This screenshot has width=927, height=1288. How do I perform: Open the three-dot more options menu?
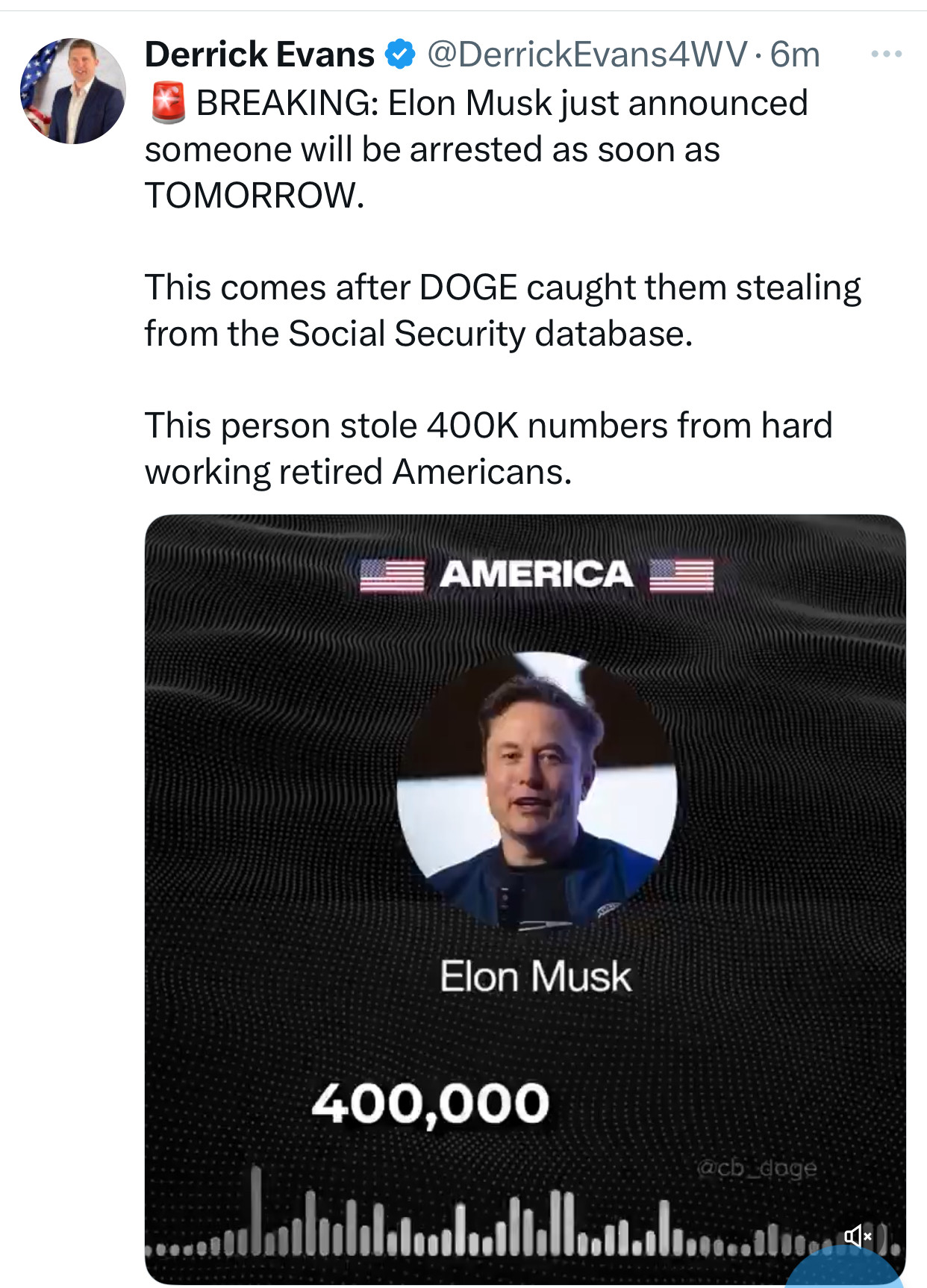[887, 55]
